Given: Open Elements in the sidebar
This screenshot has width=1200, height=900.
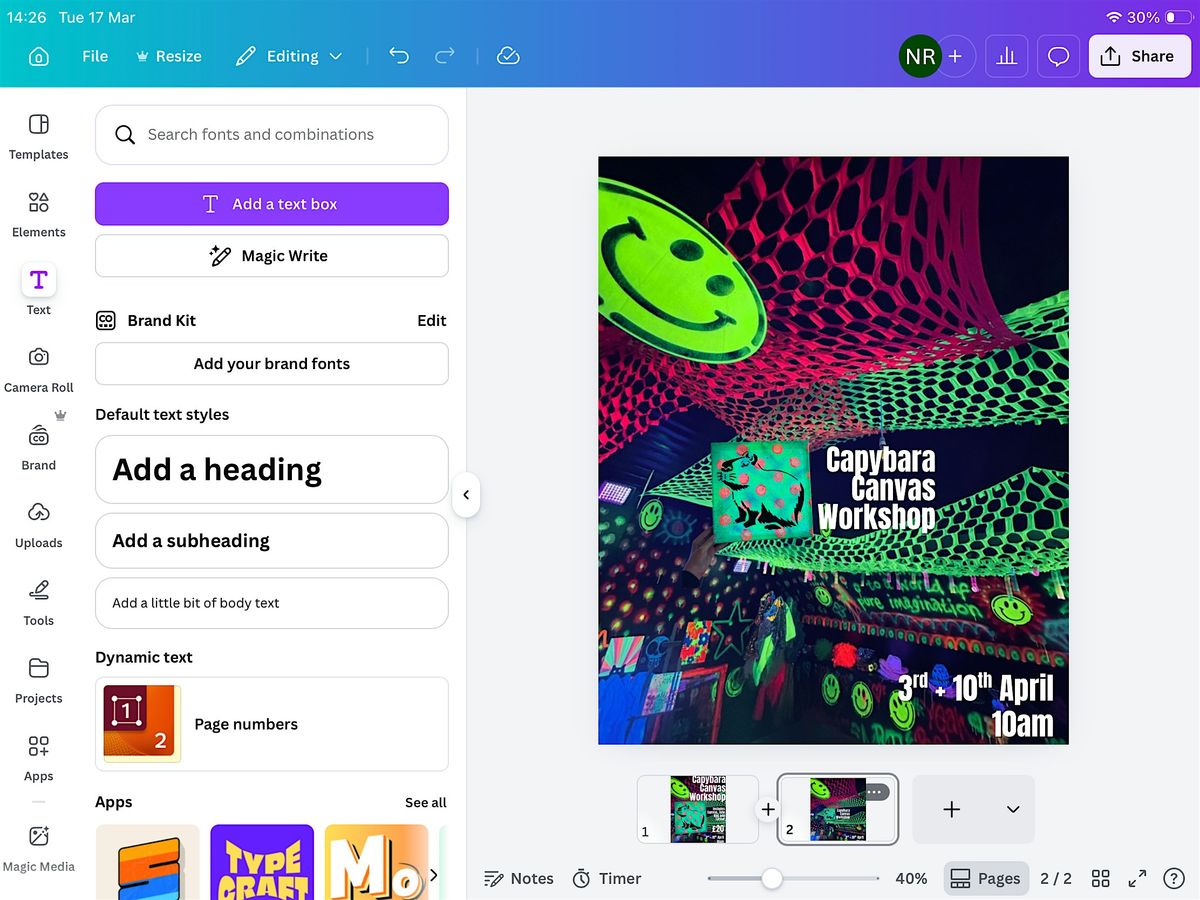Looking at the screenshot, I should 38,214.
